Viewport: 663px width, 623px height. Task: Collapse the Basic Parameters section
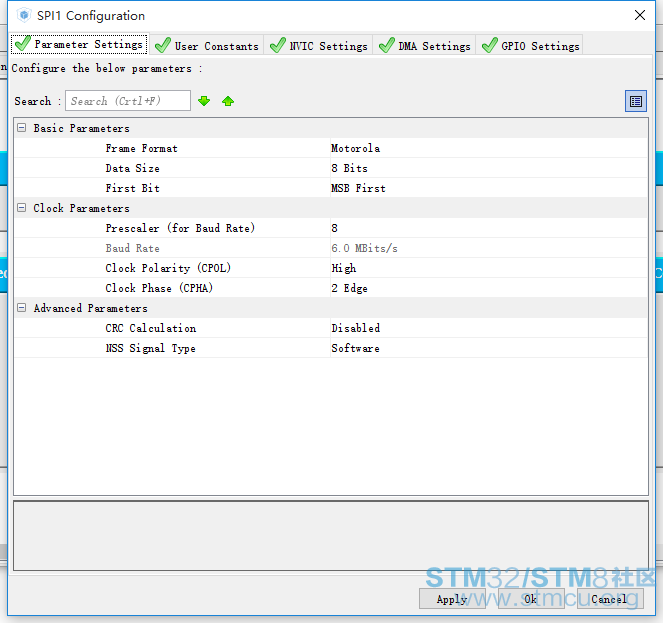[22, 128]
